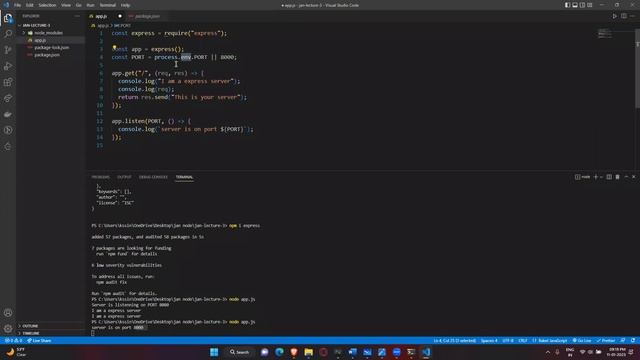
Task: Click the Windows Start button
Action: point(214,352)
